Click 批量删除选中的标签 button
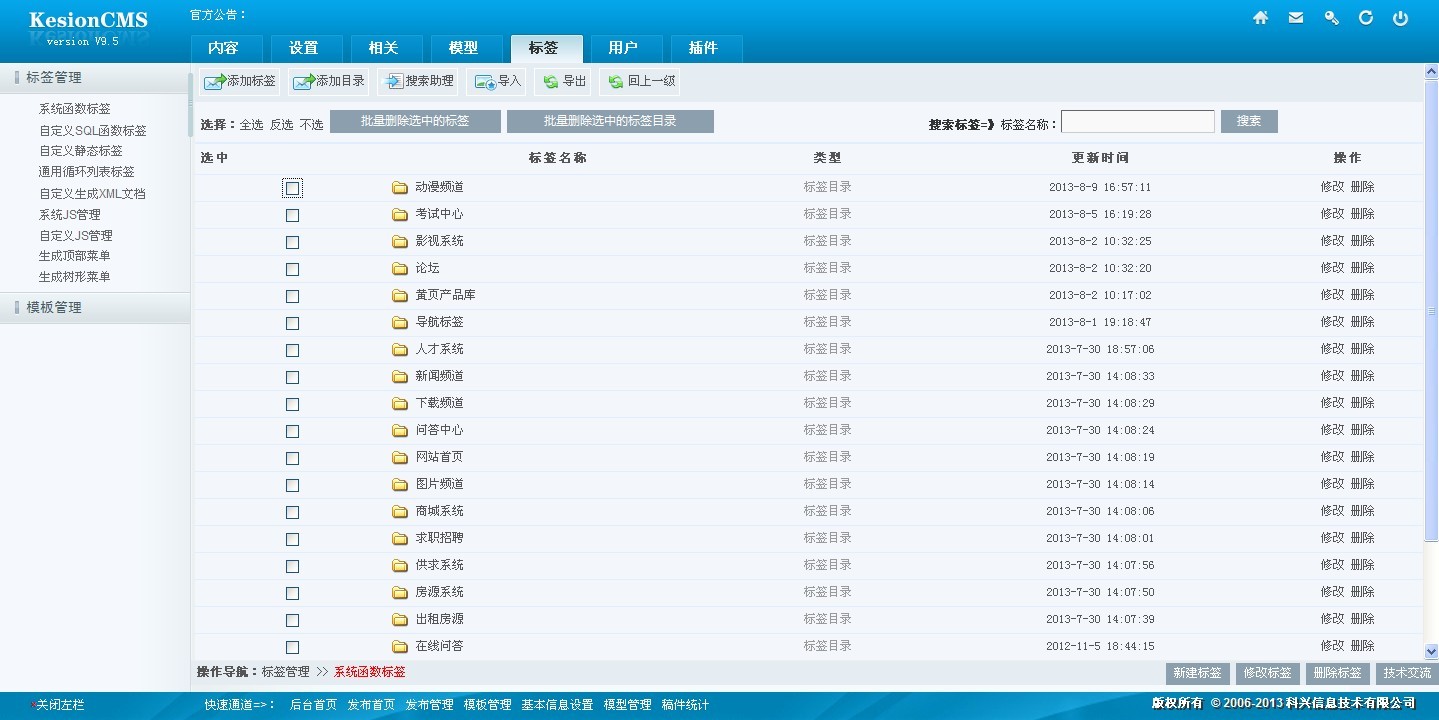This screenshot has width=1439, height=720. 415,121
